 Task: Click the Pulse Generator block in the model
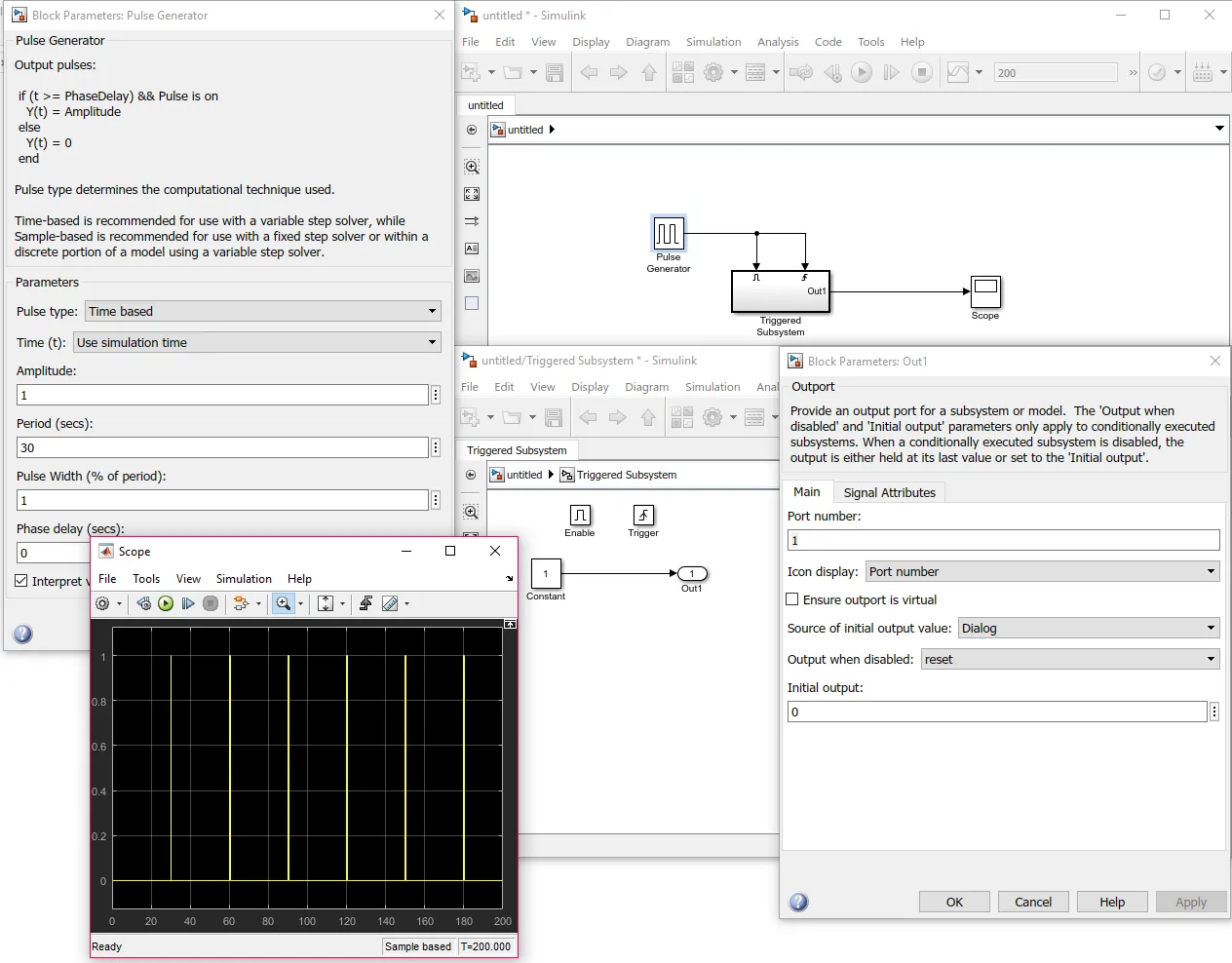coord(669,234)
